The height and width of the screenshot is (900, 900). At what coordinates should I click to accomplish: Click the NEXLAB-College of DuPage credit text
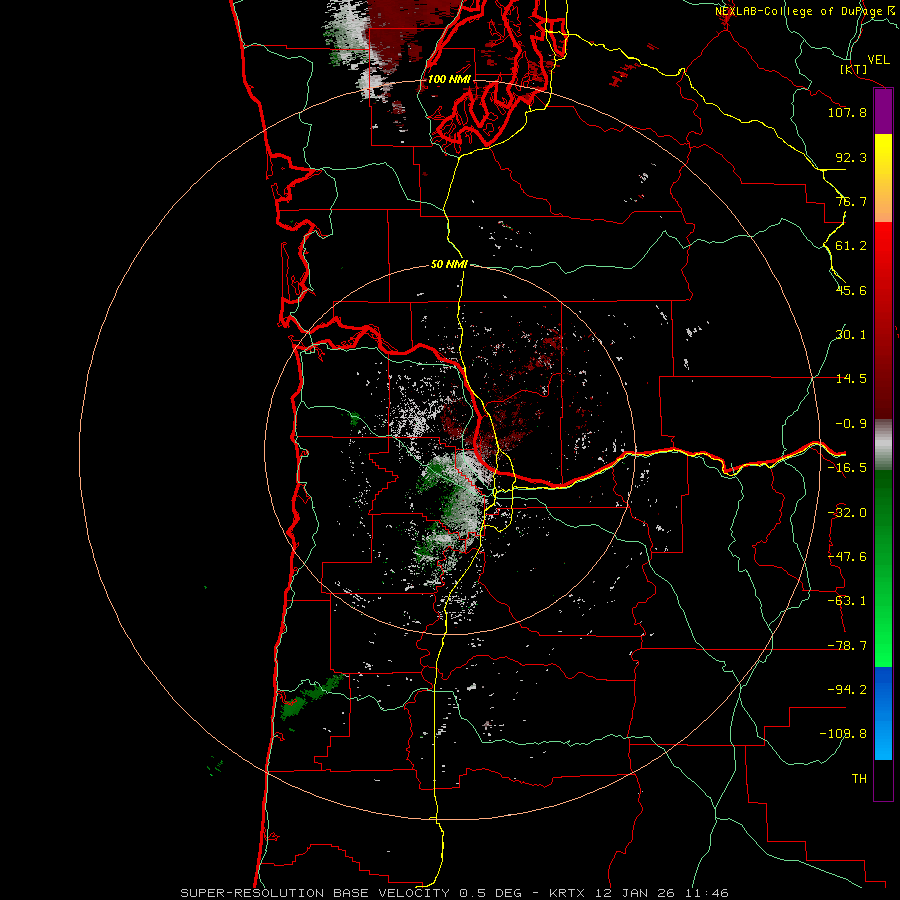coord(805,11)
